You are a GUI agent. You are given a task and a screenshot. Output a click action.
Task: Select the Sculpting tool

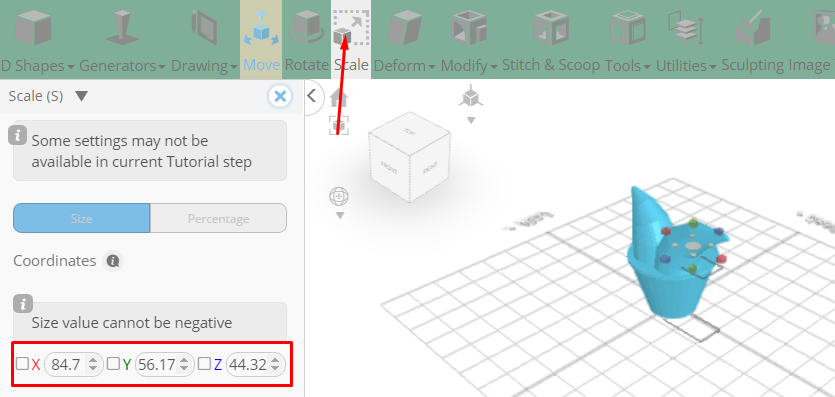click(752, 28)
